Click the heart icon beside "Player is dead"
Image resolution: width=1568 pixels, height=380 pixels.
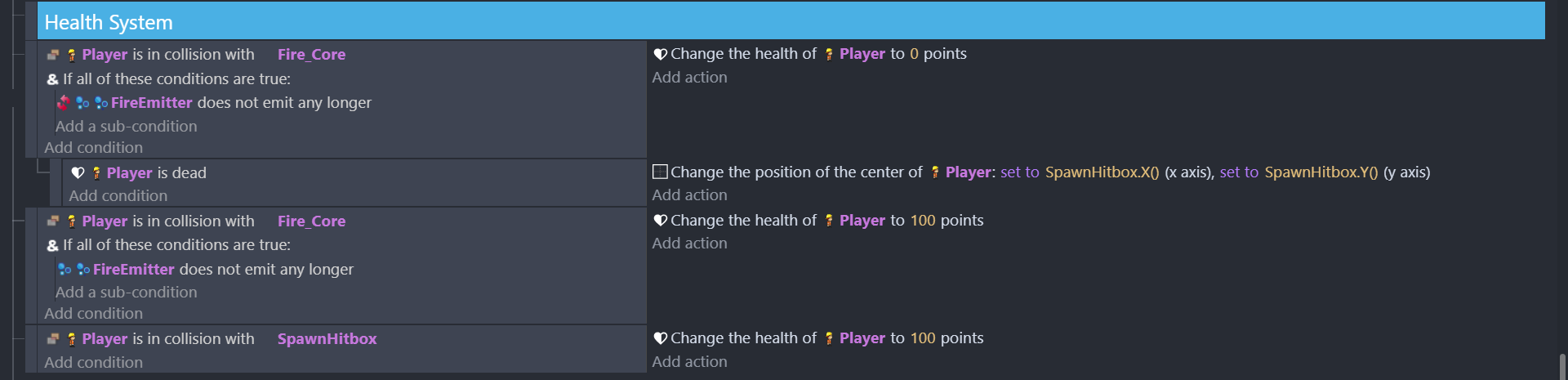tap(78, 173)
